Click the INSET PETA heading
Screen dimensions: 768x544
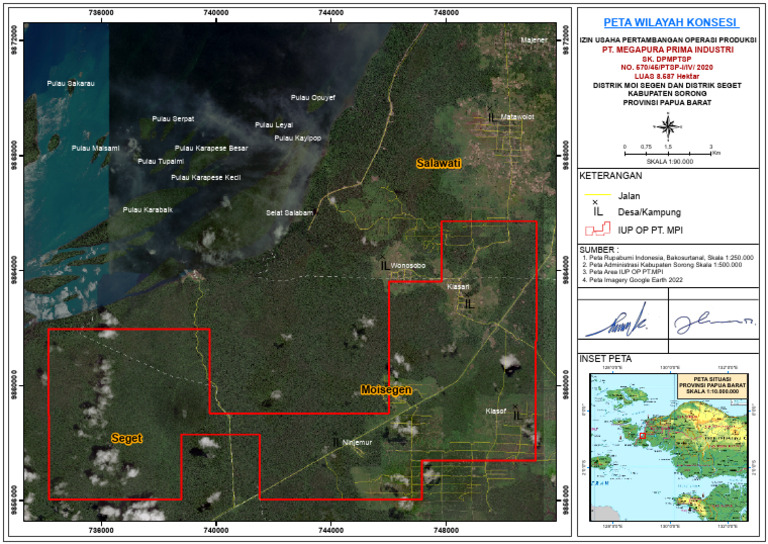pos(606,359)
